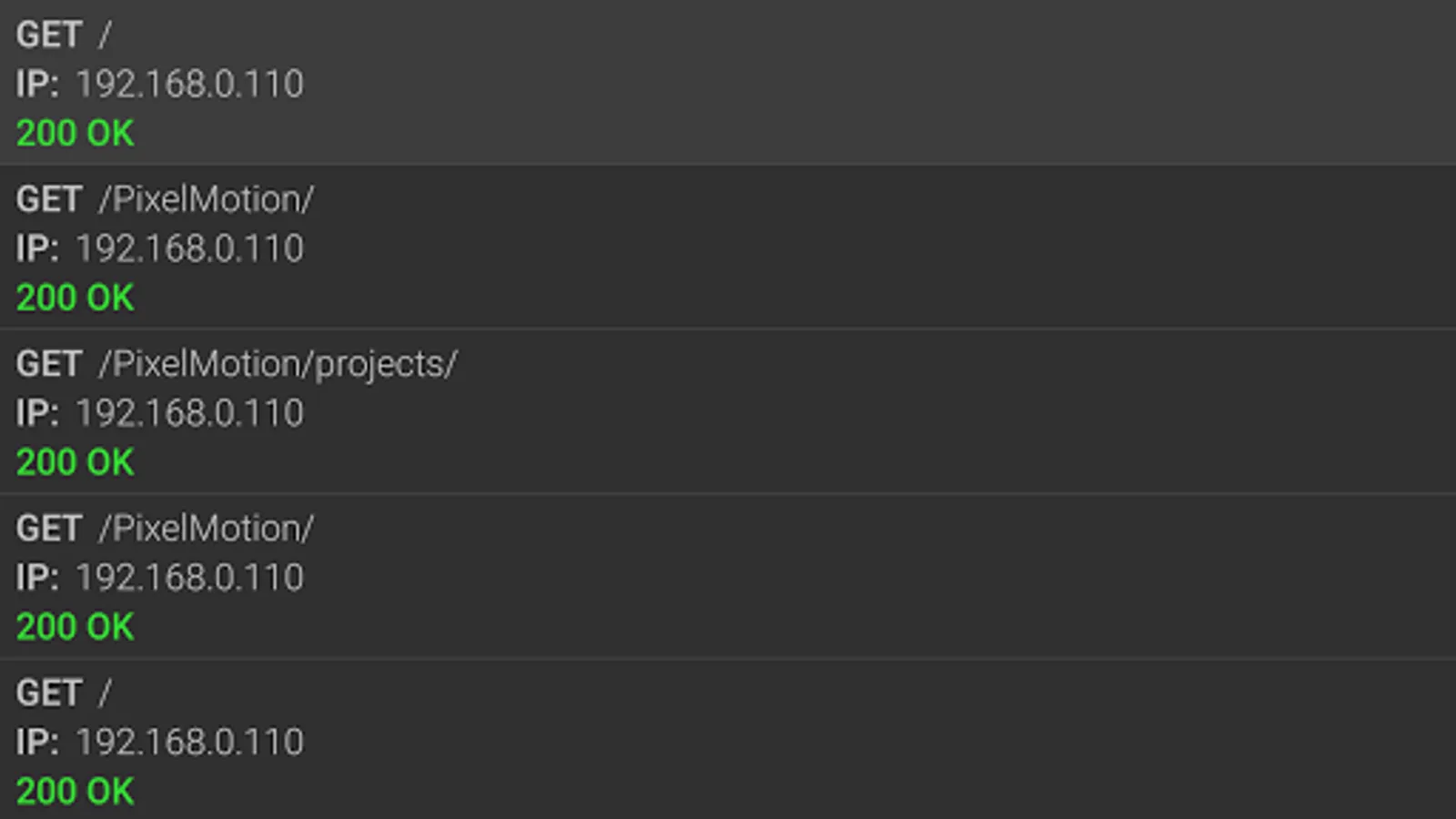Click the GET label of first /PixelMotion/ entry

tap(49, 199)
